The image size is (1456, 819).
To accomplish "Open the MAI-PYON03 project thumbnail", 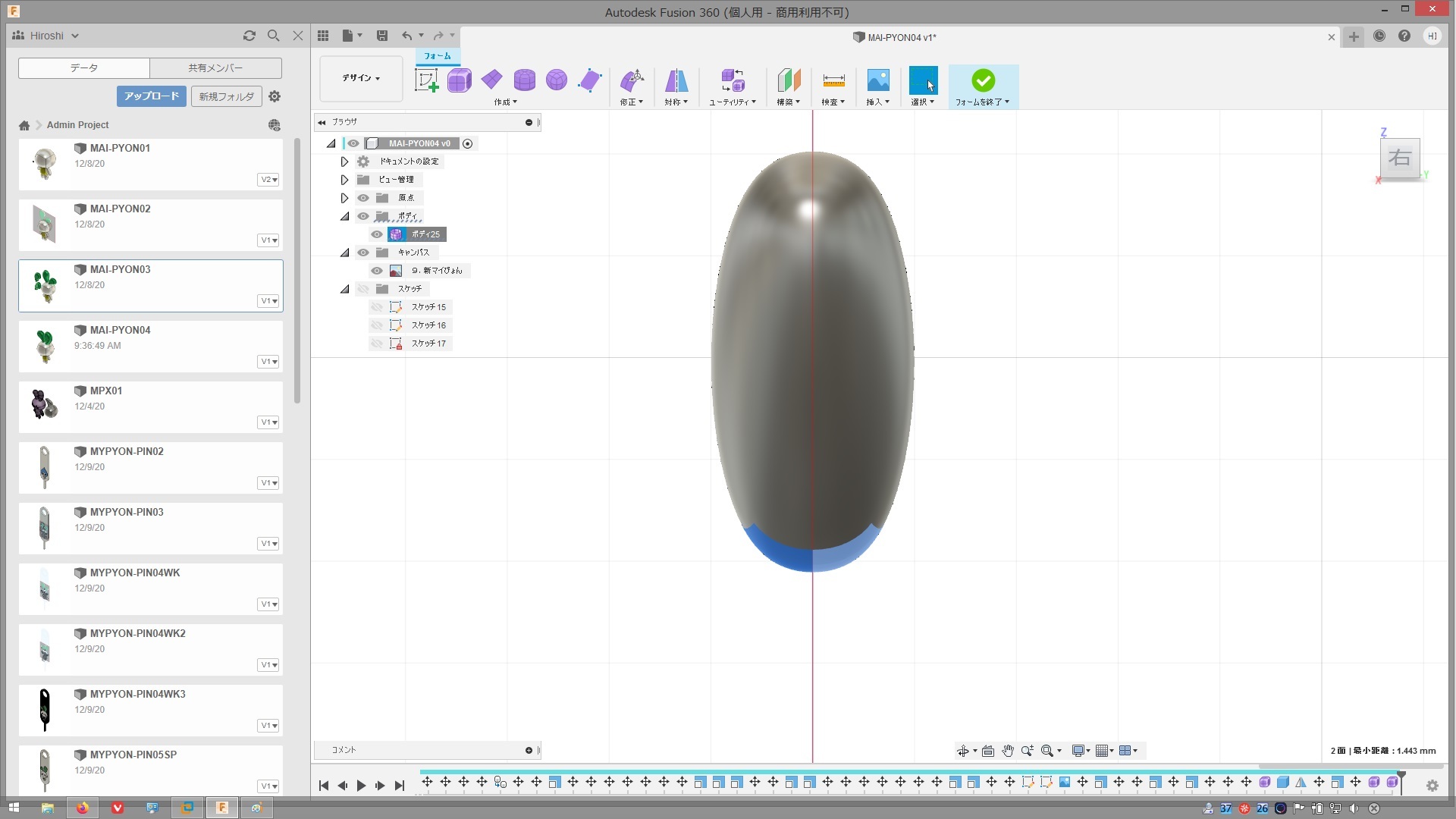I will 45,286.
